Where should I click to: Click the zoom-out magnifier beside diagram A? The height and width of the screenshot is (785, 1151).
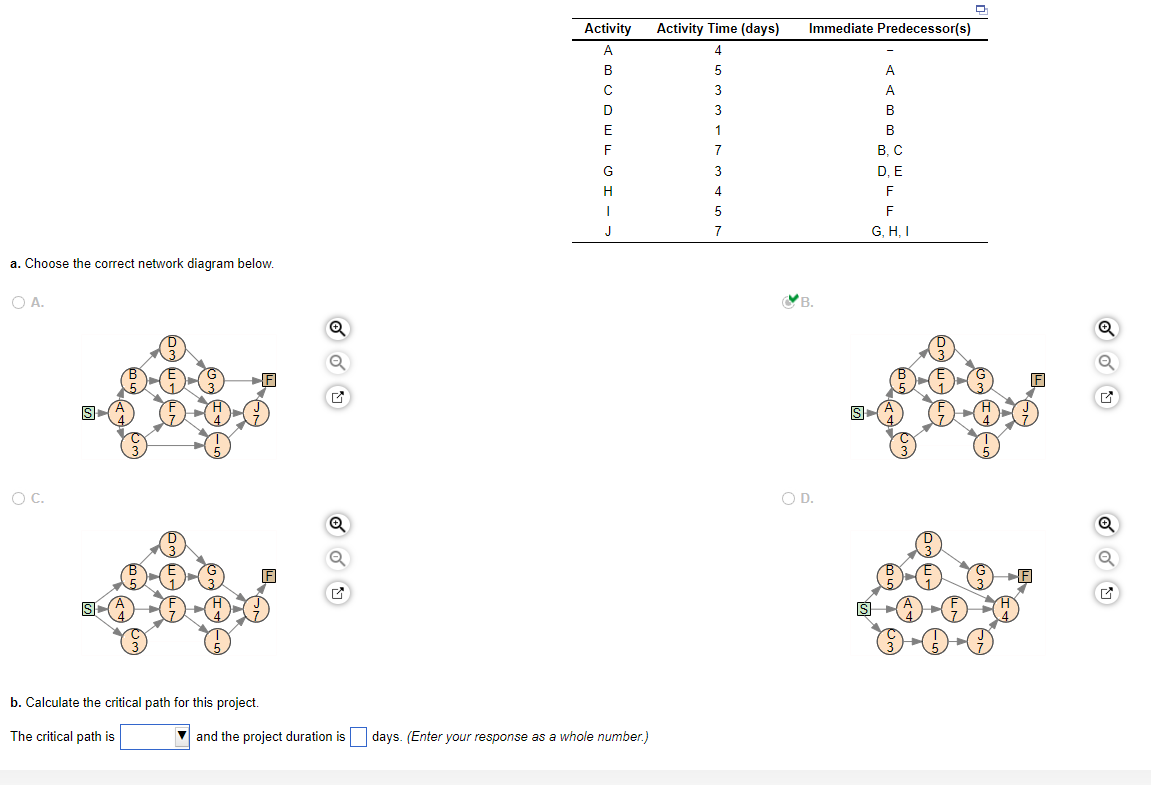[337, 362]
